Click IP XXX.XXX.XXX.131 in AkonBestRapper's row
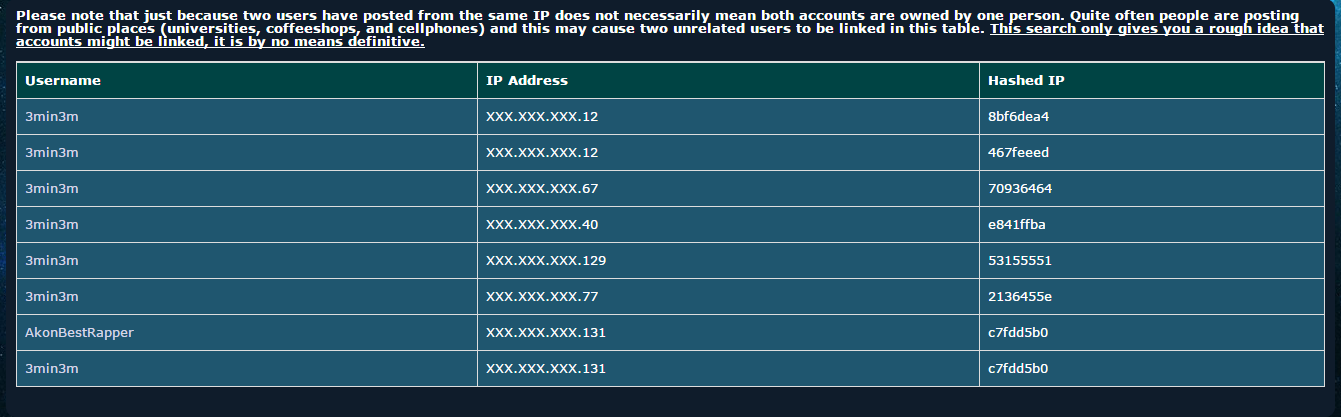The image size is (1341, 417). tap(546, 332)
